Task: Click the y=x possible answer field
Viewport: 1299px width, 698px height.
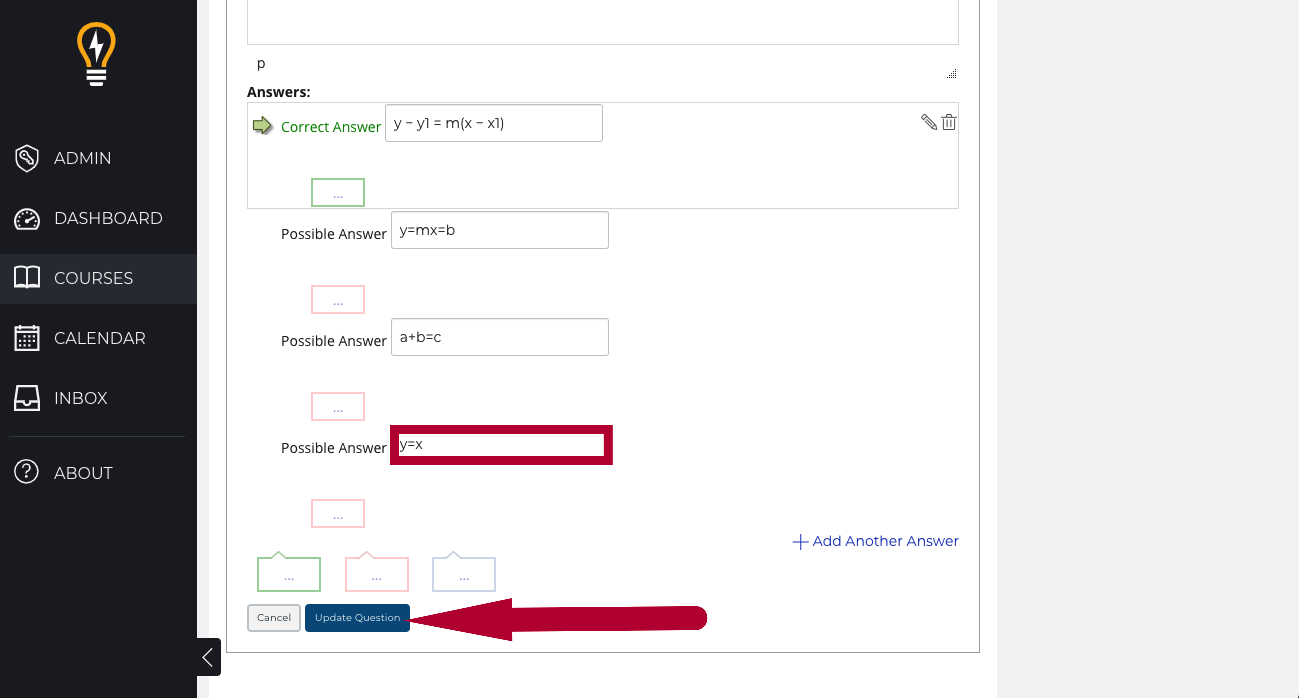Action: tap(501, 445)
